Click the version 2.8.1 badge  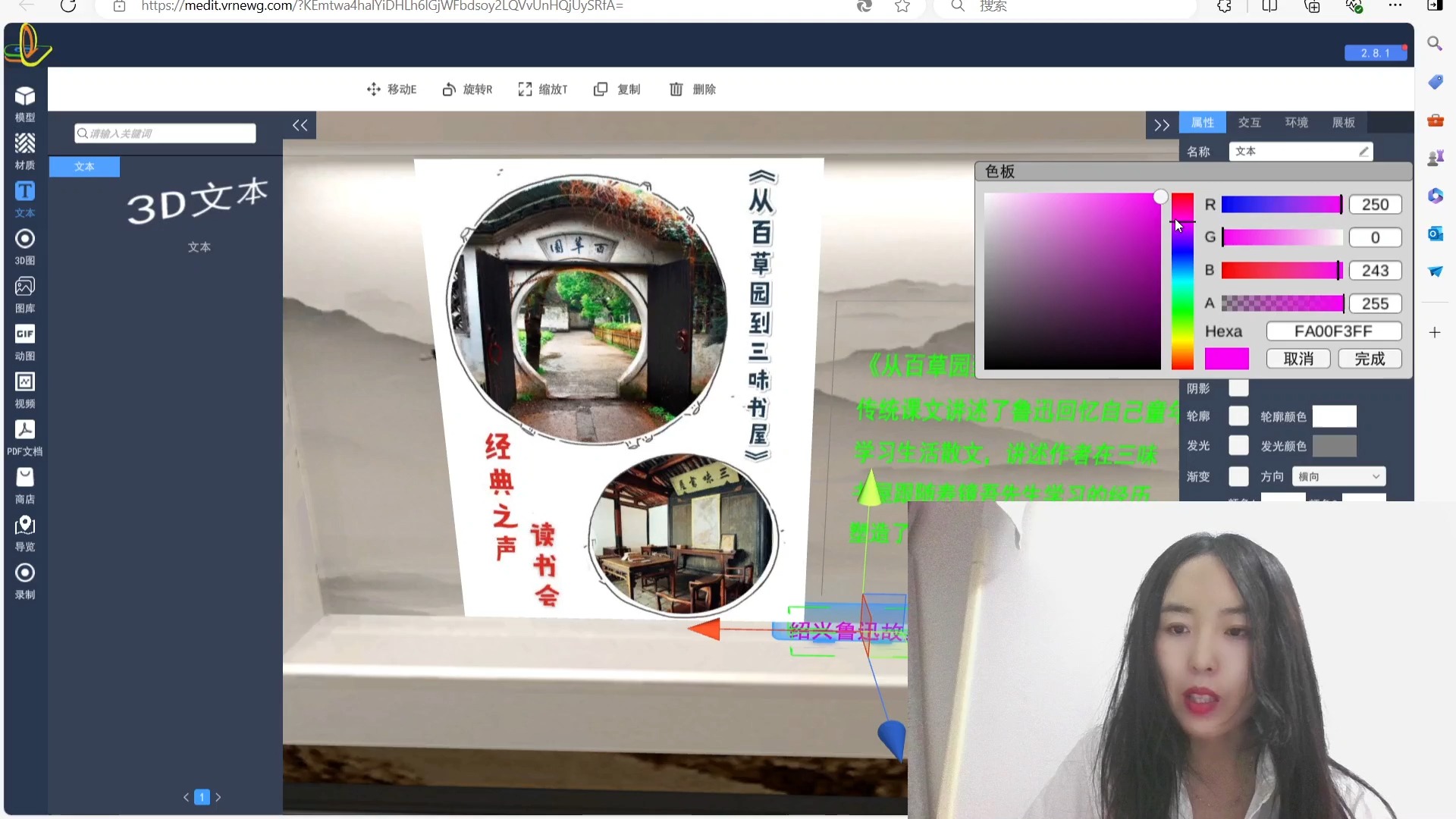pos(1376,53)
